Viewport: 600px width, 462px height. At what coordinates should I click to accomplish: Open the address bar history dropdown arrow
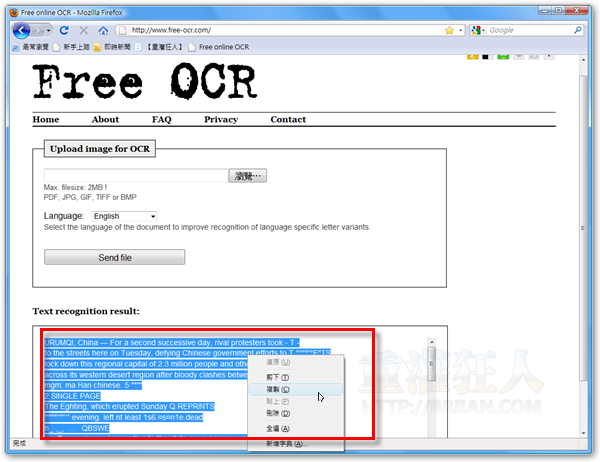click(x=460, y=30)
